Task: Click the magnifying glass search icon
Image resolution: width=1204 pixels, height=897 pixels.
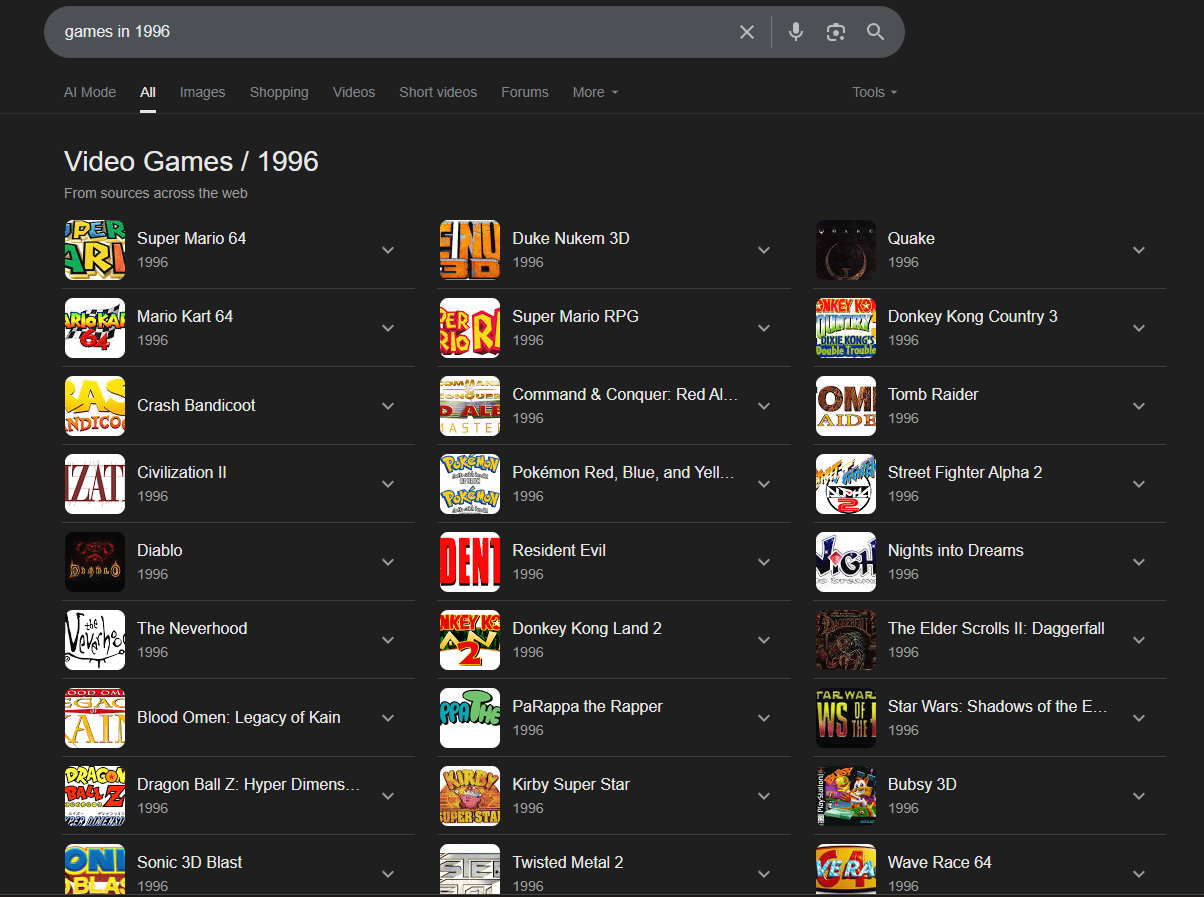Action: click(x=876, y=32)
